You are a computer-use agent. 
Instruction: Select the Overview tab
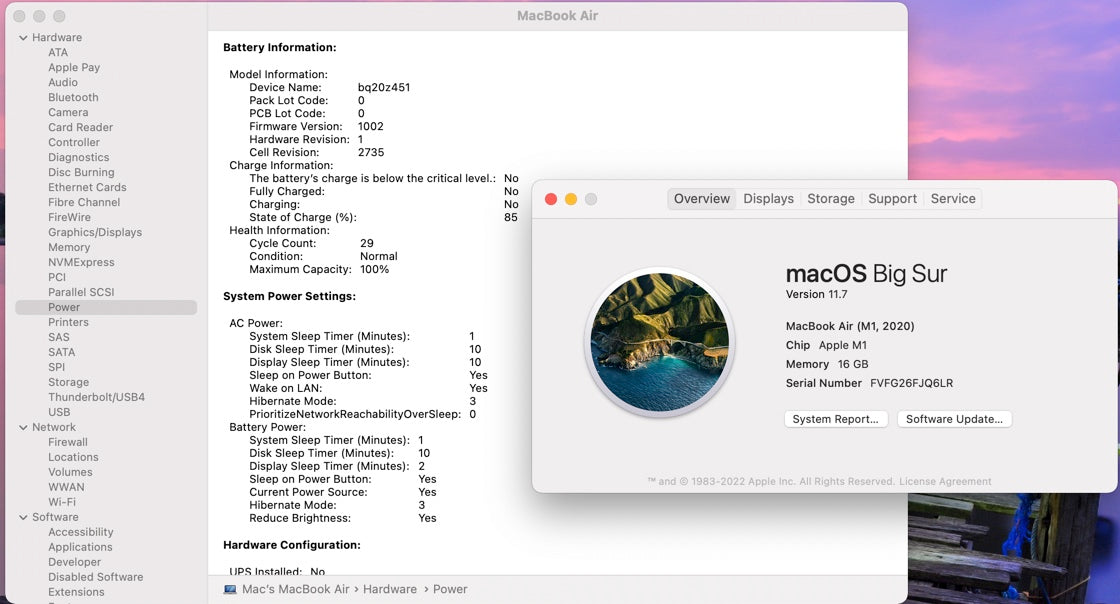(x=701, y=198)
